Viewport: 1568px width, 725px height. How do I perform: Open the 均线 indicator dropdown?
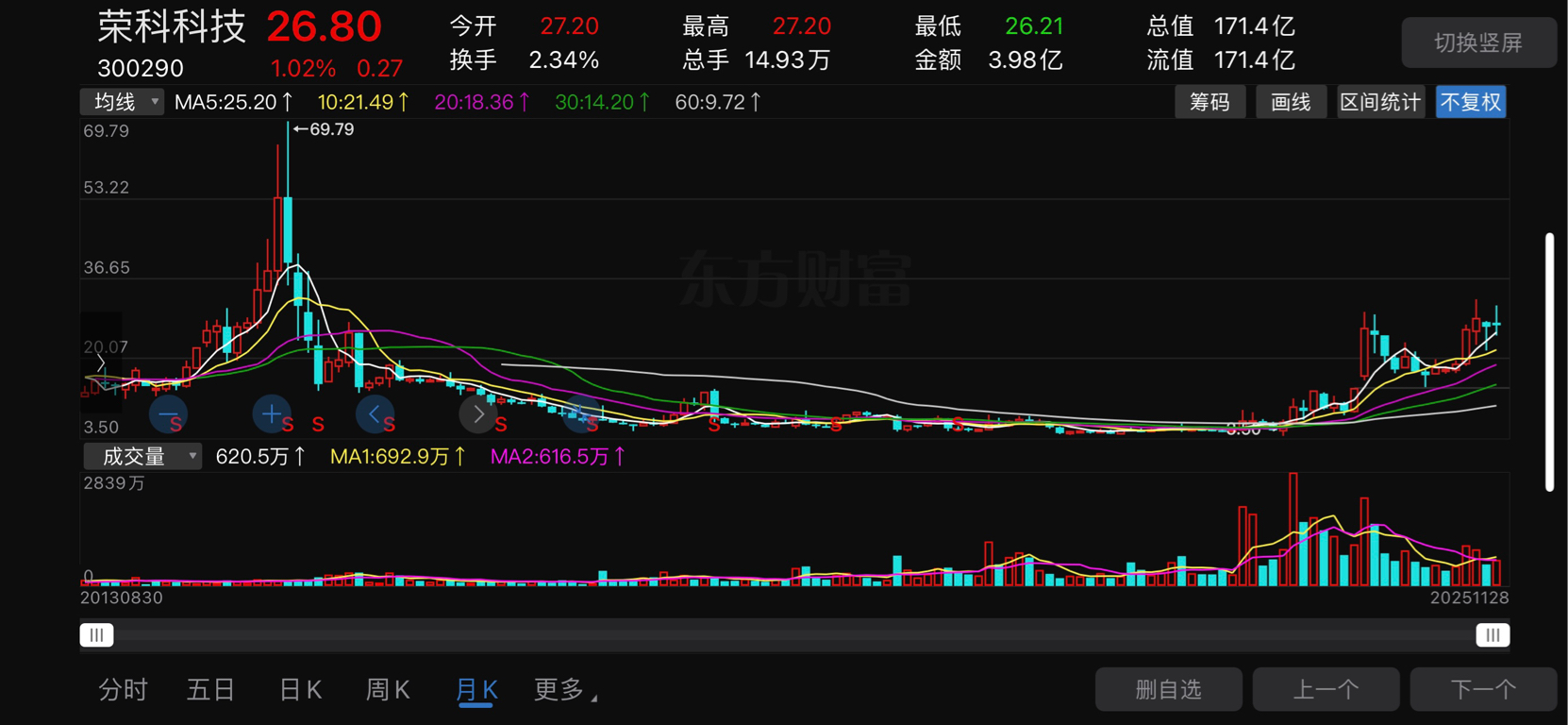click(123, 102)
